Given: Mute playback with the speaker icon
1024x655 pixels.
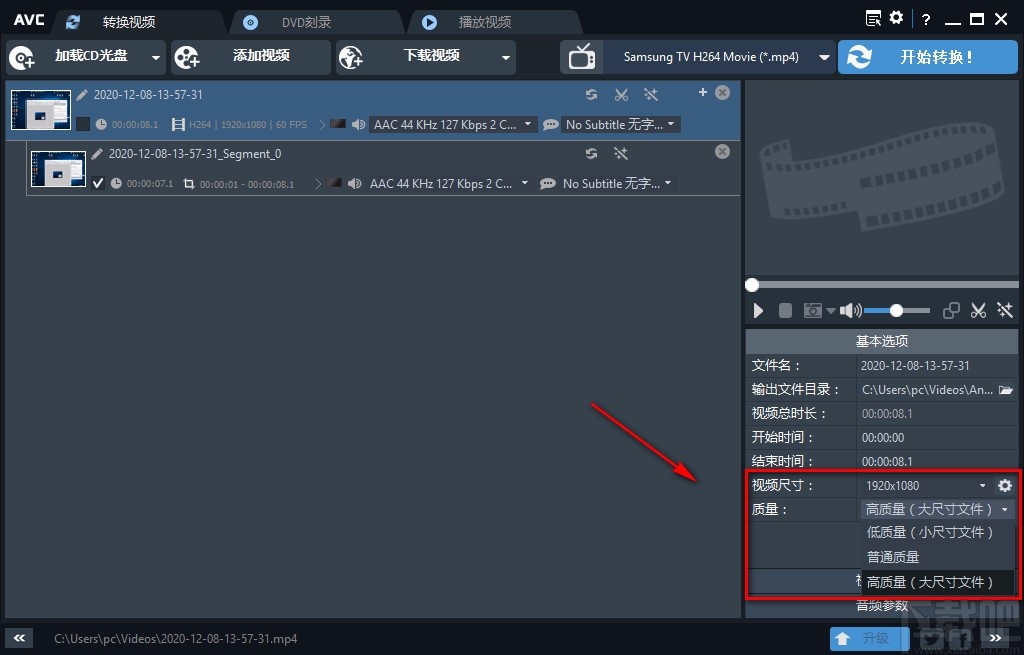Looking at the screenshot, I should (x=849, y=310).
